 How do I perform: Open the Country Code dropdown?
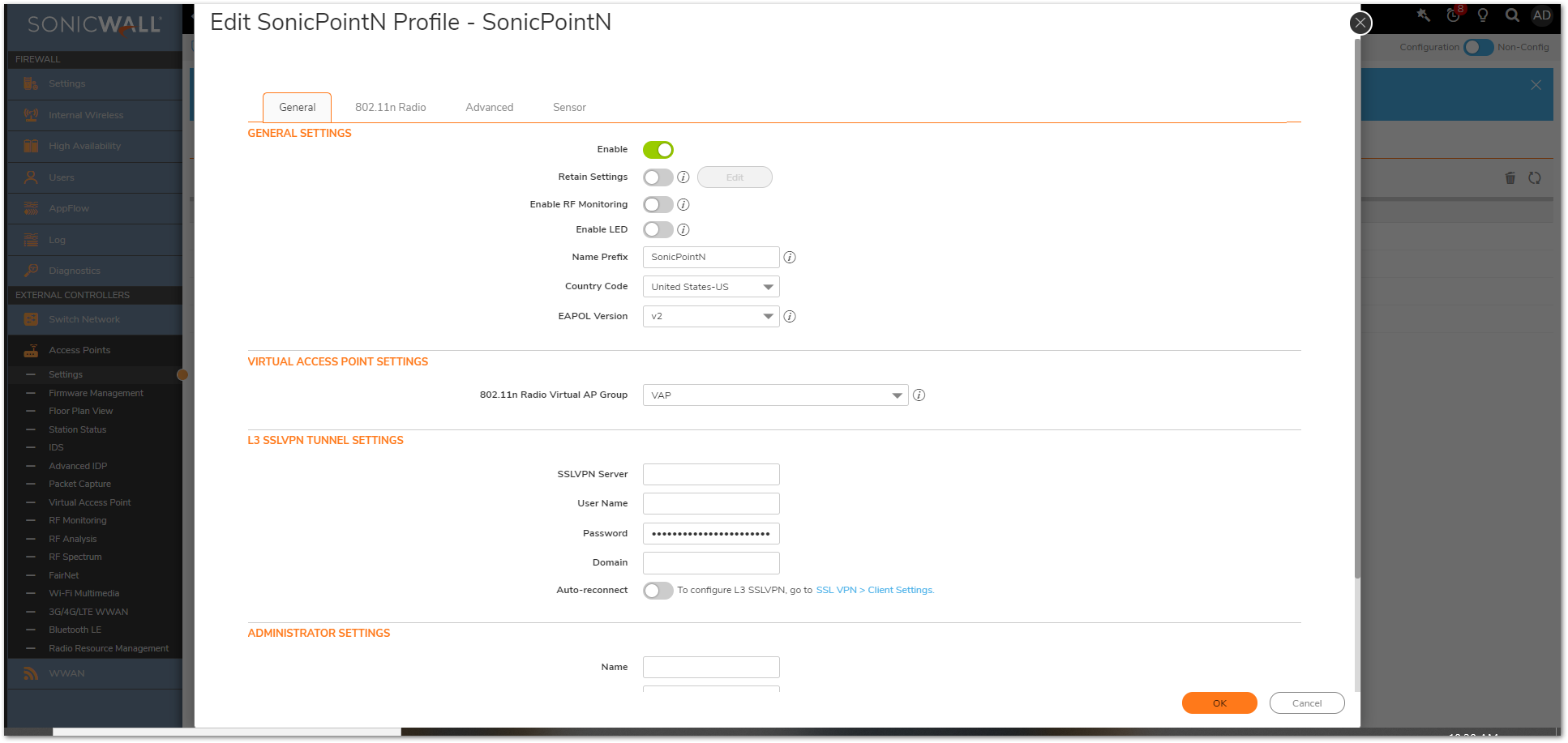710,287
